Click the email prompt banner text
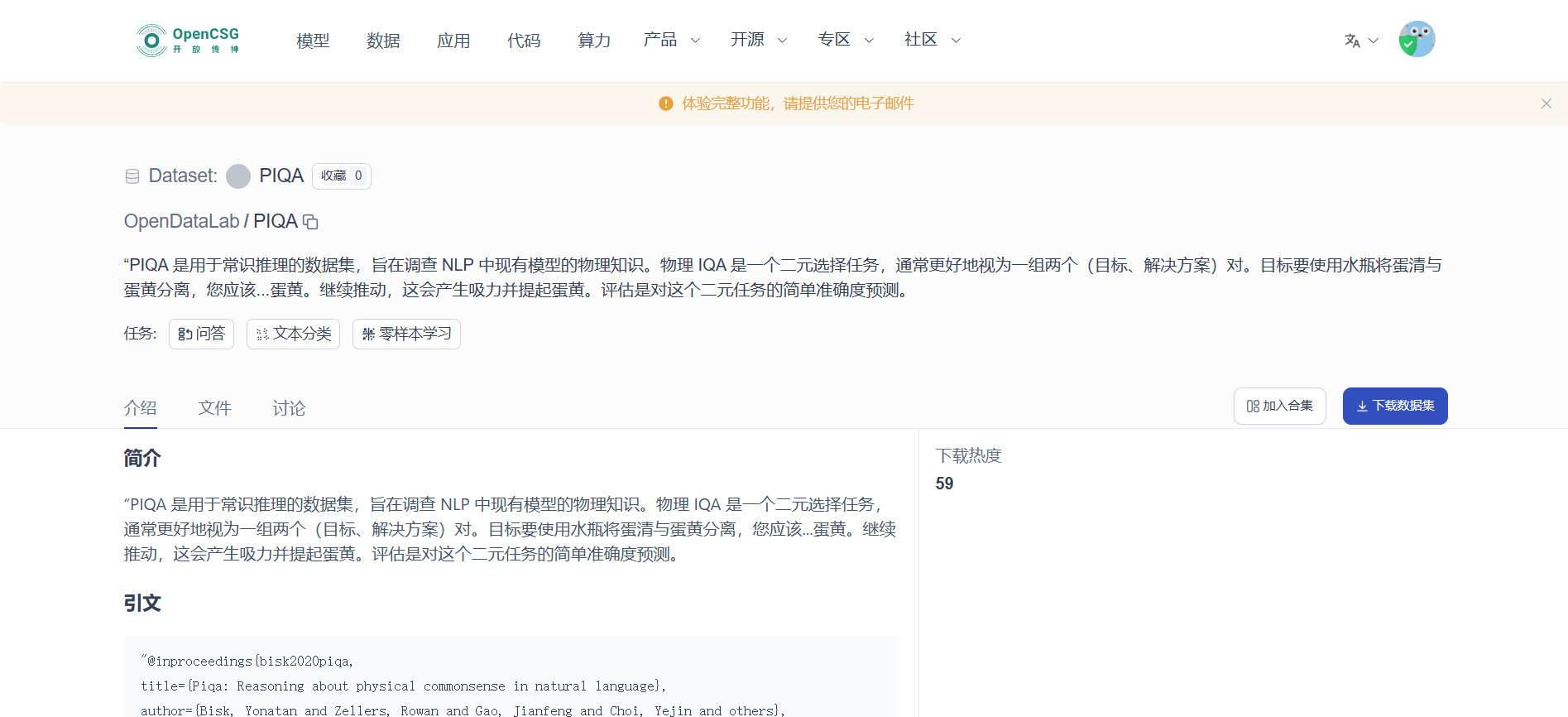This screenshot has height=717, width=1568. click(798, 103)
